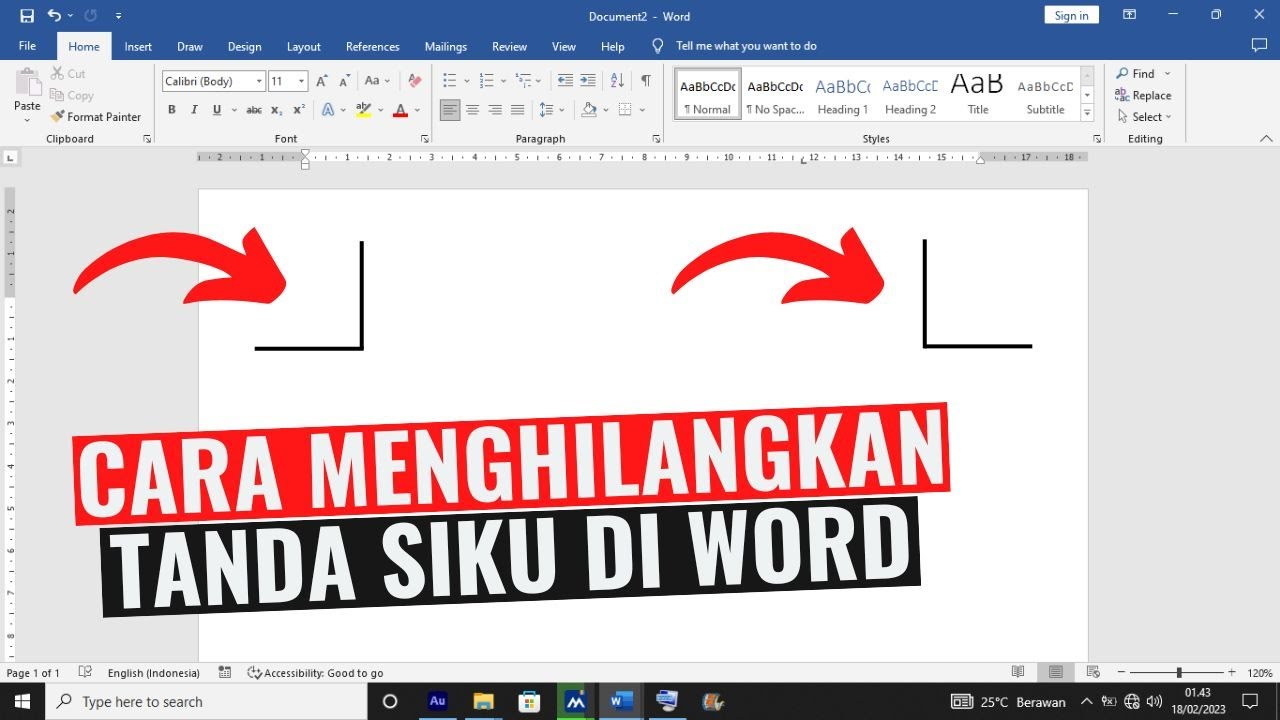Viewport: 1280px width, 720px height.
Task: Decrease paragraph indent
Action: (x=565, y=81)
